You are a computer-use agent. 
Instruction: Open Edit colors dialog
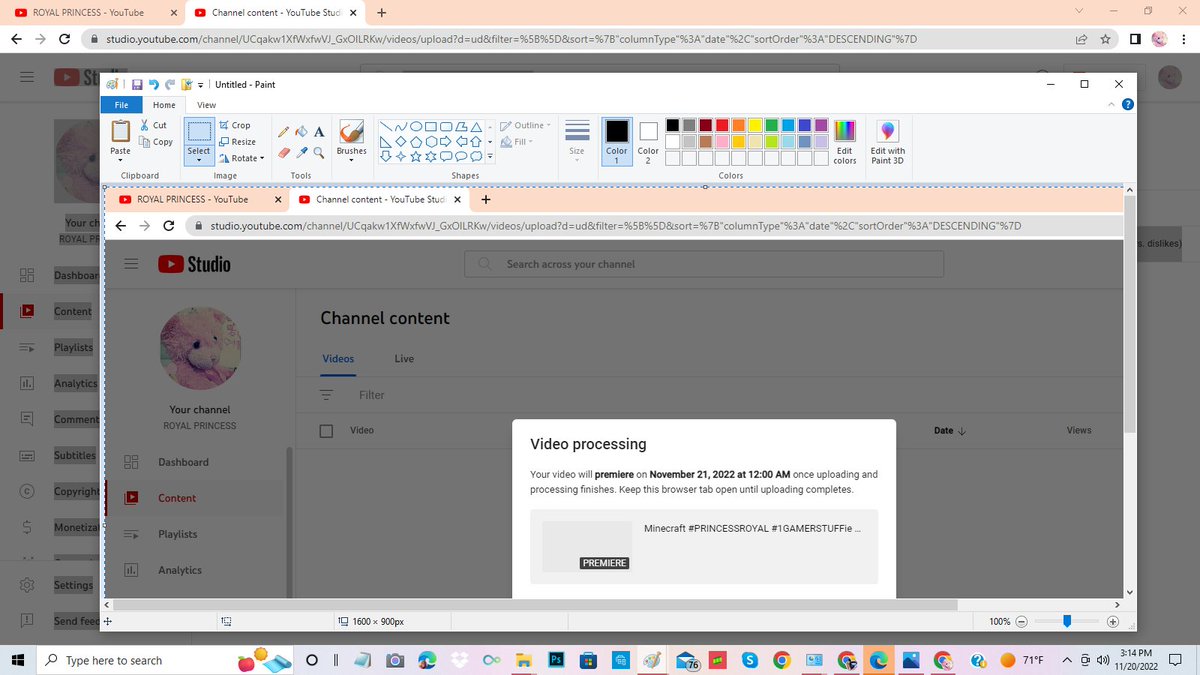click(845, 142)
